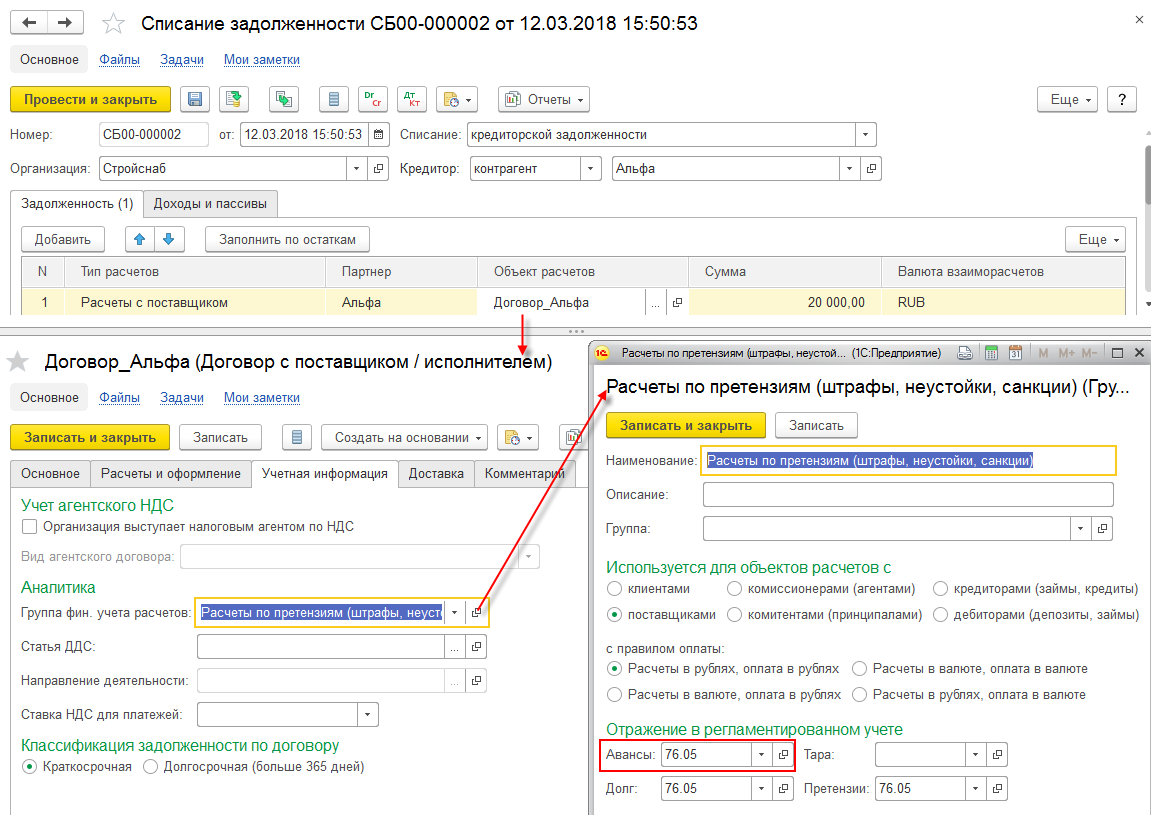
Task: Click the forward navigation arrow
Action: point(65,23)
